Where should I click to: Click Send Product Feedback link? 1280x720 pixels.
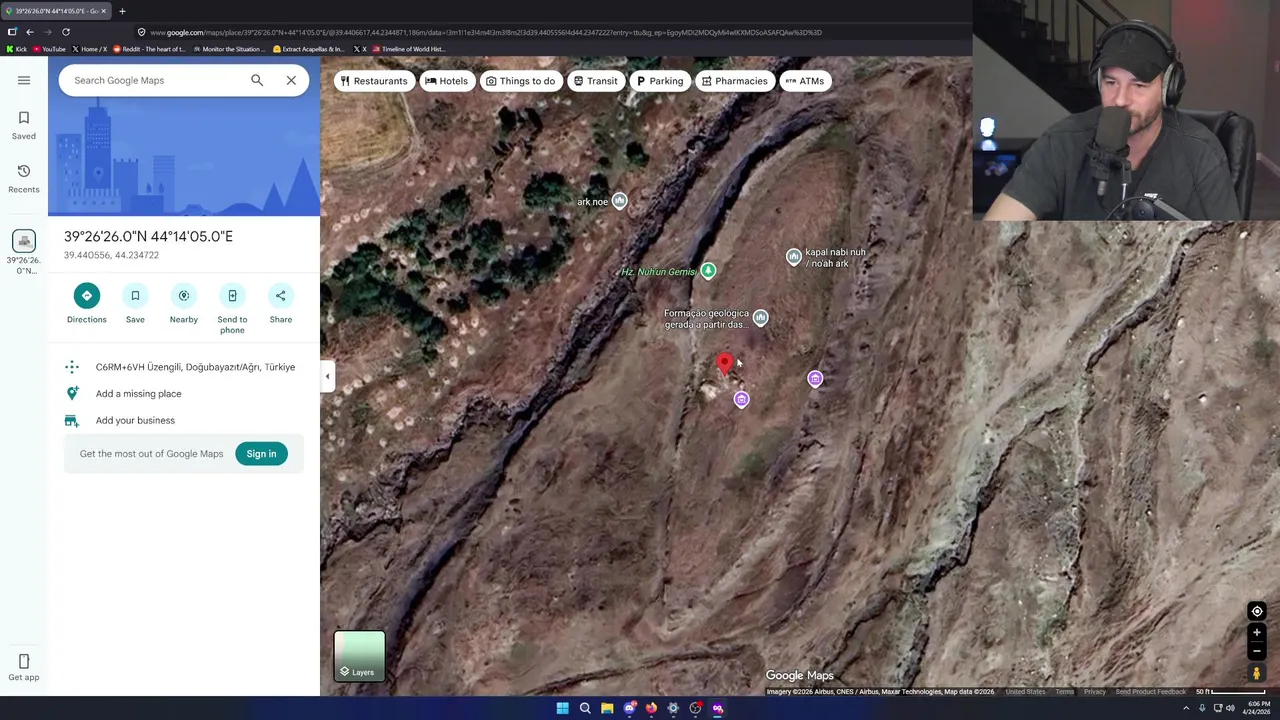pyautogui.click(x=1150, y=692)
